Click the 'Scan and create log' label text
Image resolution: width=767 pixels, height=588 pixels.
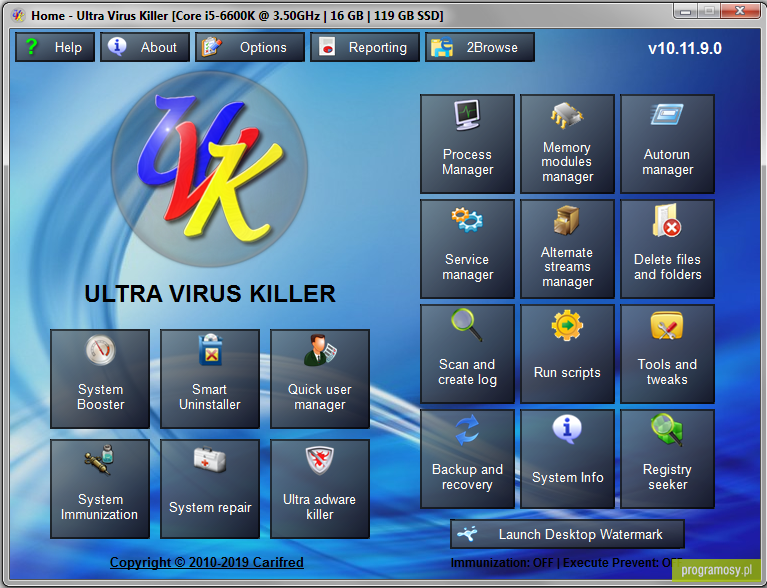(467, 372)
